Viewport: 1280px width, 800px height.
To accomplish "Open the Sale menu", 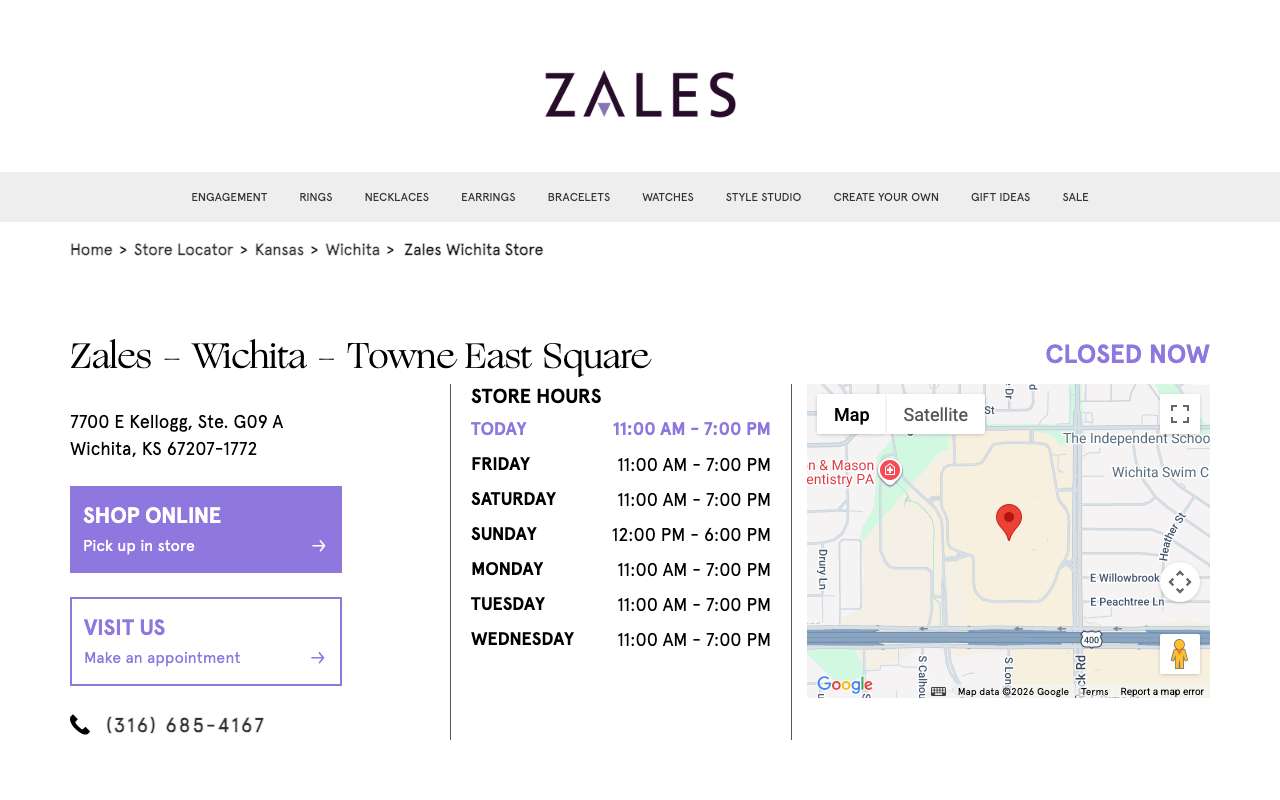I will pyautogui.click(x=1075, y=197).
